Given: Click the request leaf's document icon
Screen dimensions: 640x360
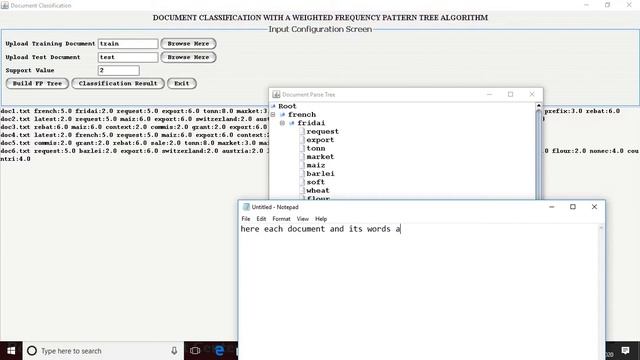Looking at the screenshot, I should coord(302,131).
